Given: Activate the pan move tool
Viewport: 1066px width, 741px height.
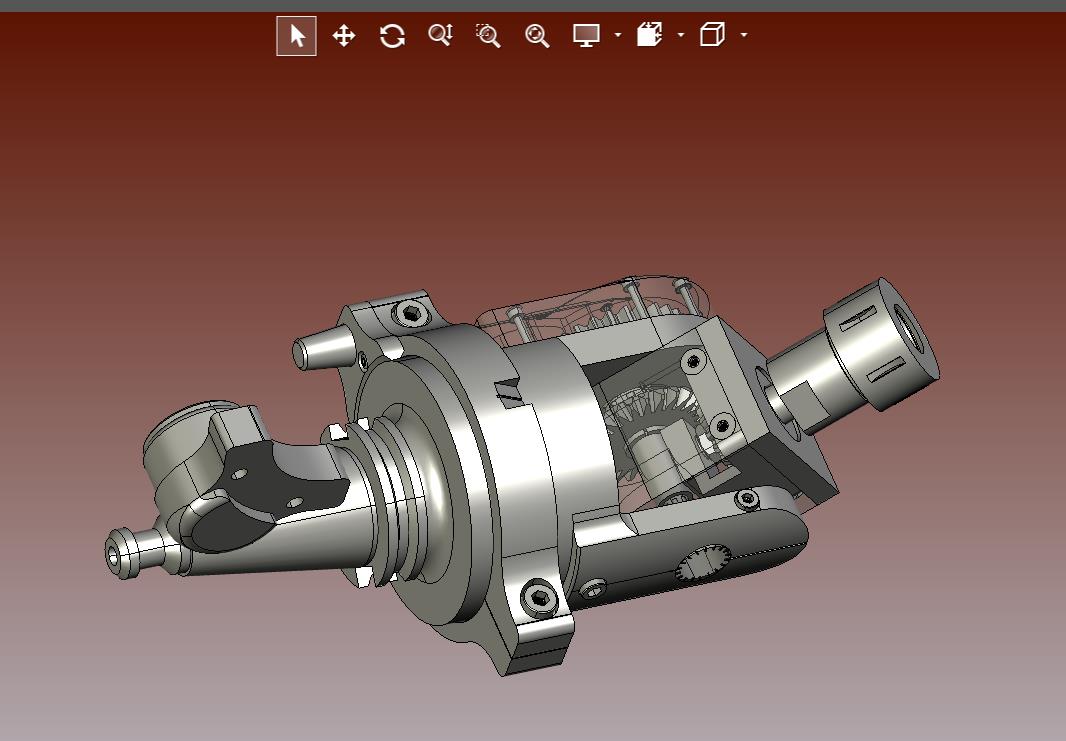Looking at the screenshot, I should [x=344, y=35].
